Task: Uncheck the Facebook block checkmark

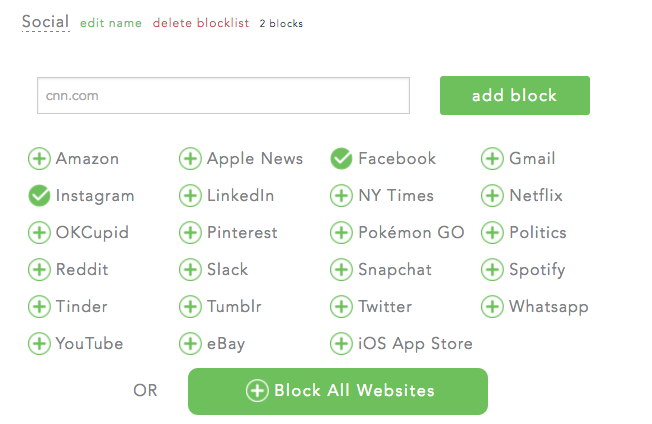Action: click(341, 159)
